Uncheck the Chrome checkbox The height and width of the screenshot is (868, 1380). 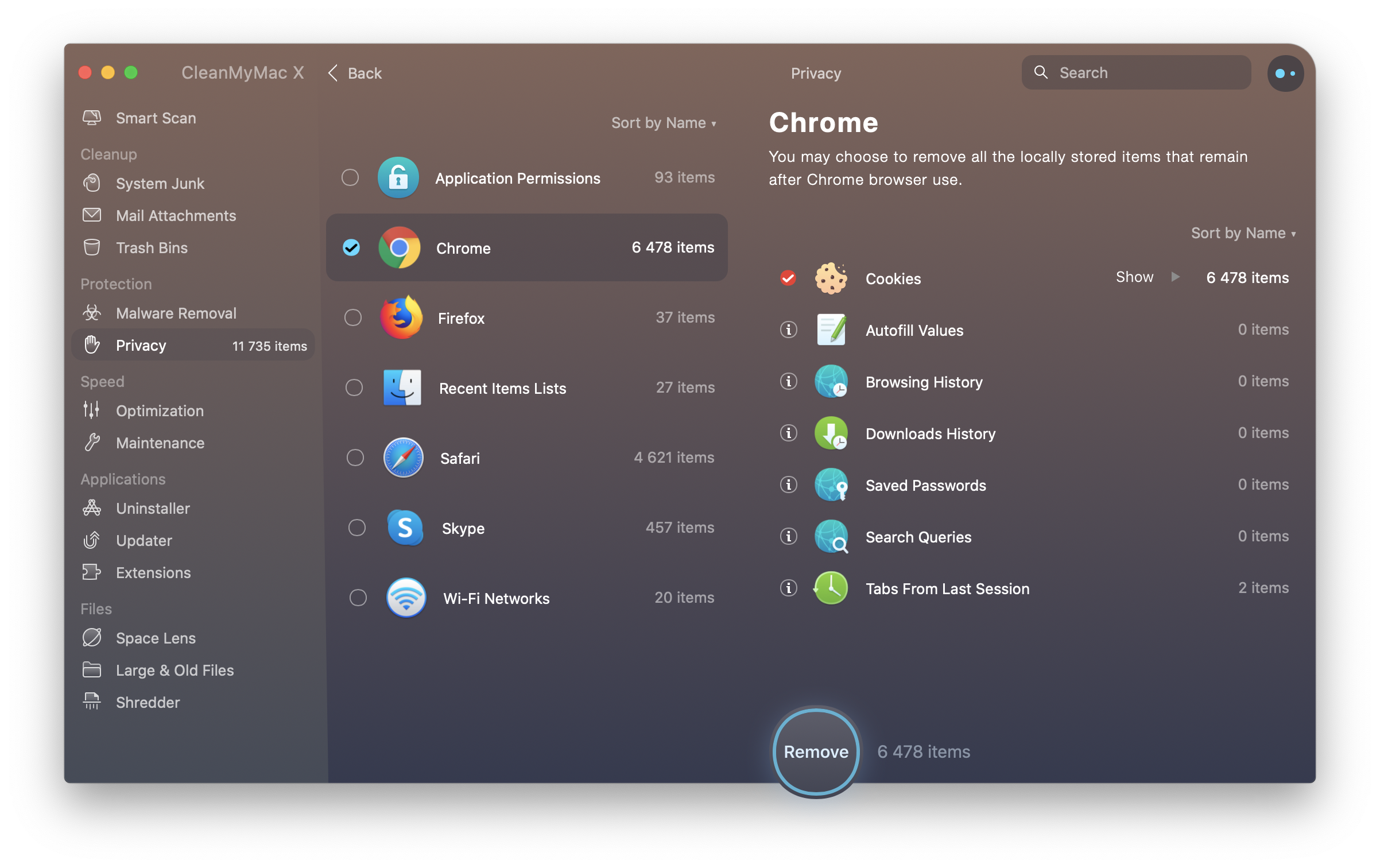coord(351,248)
